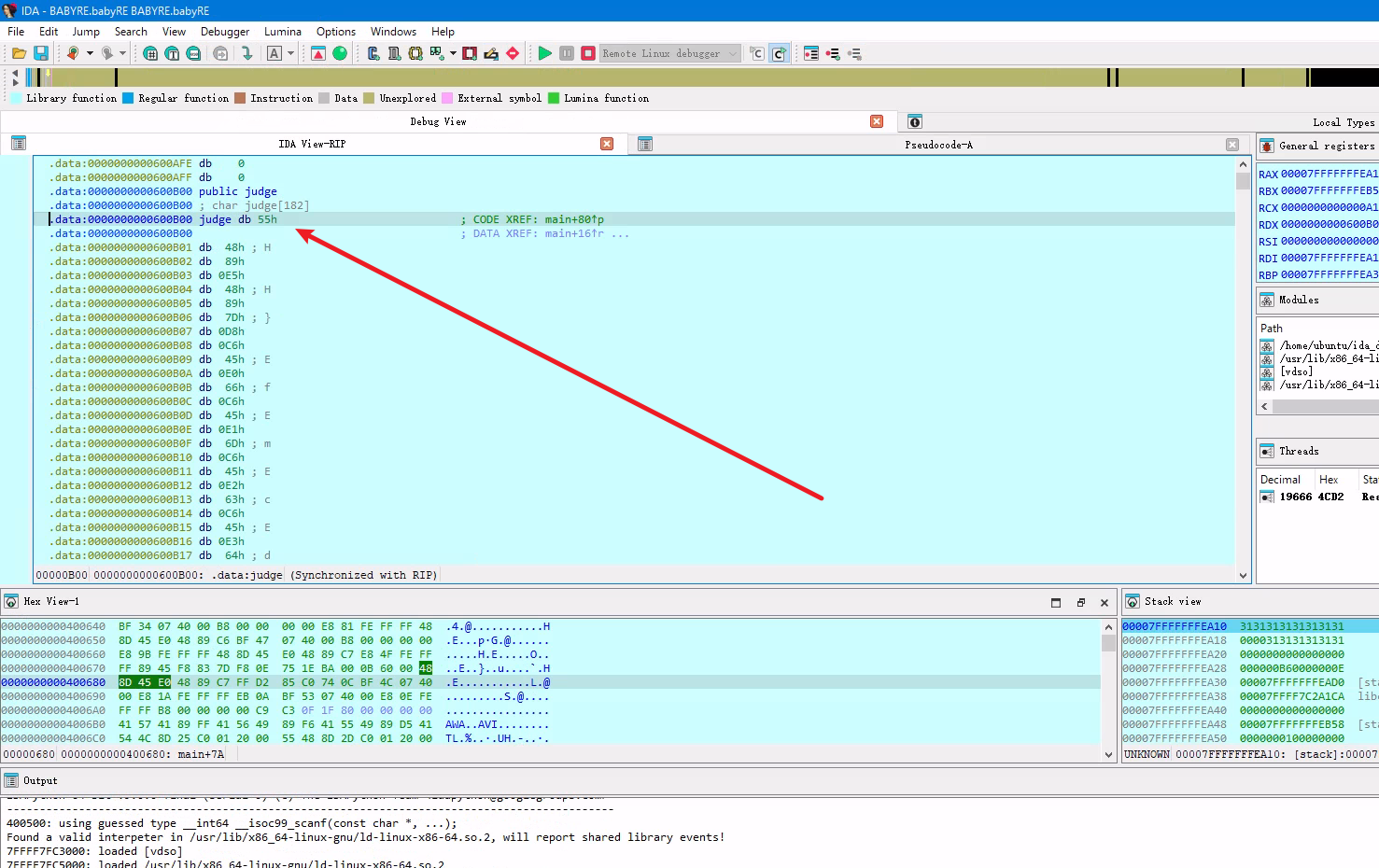Select thread 19666 in Threads list
This screenshot has height=868, width=1379.
click(x=1296, y=497)
